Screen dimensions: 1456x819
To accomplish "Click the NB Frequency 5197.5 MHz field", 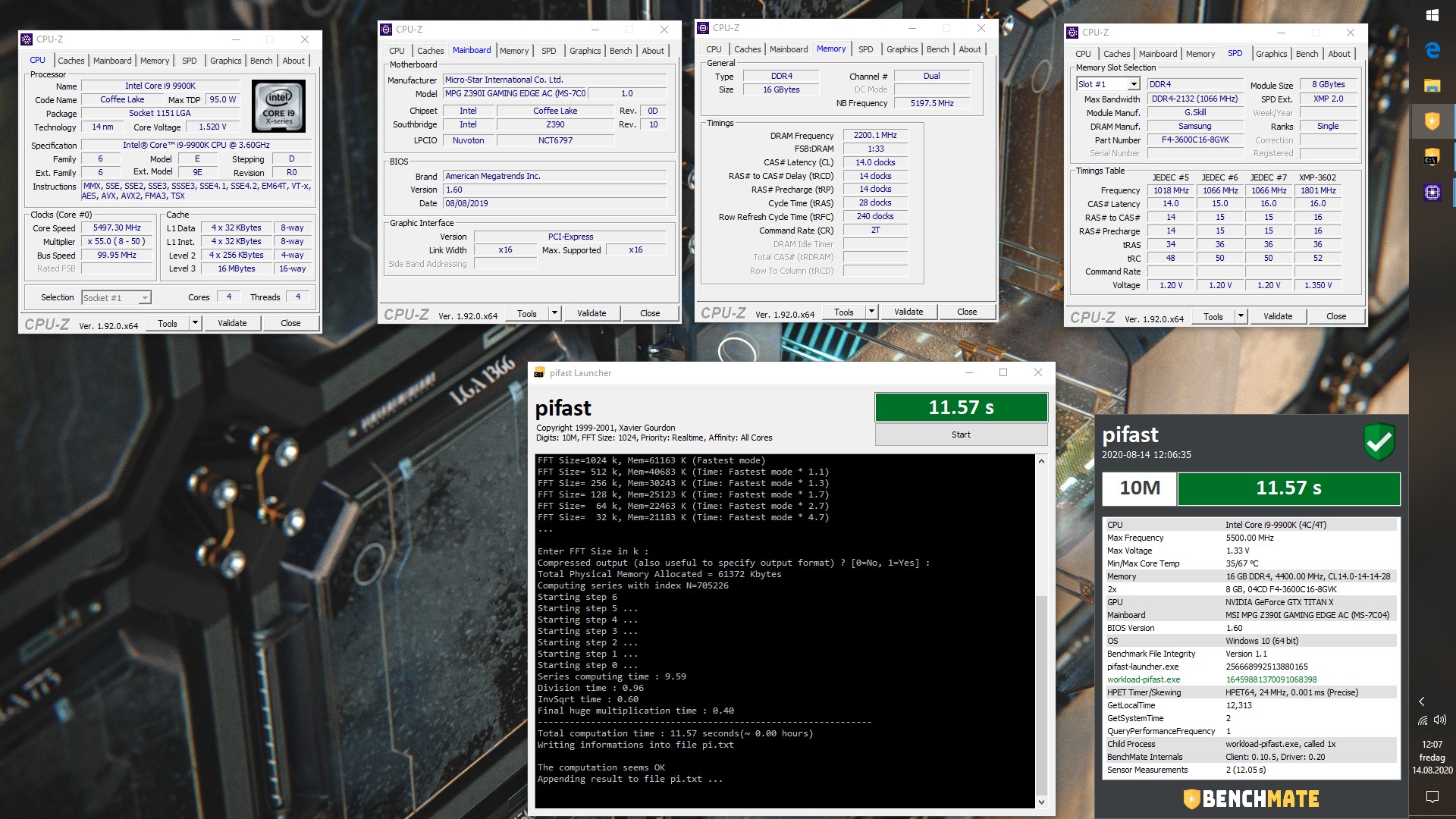I will coord(932,103).
